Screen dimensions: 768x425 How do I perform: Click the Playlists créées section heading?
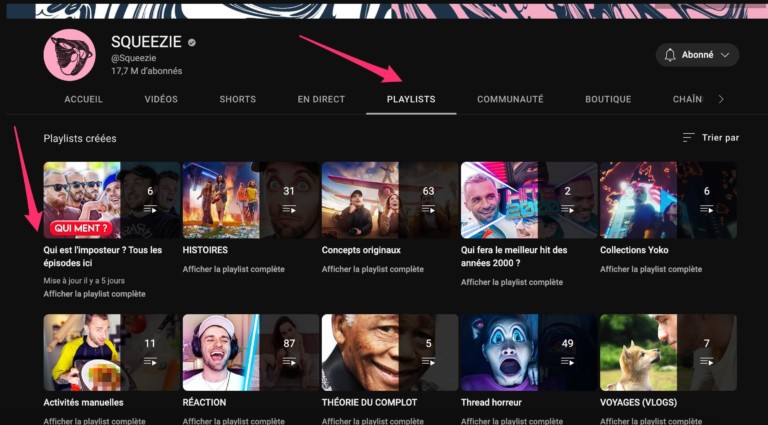(80, 139)
